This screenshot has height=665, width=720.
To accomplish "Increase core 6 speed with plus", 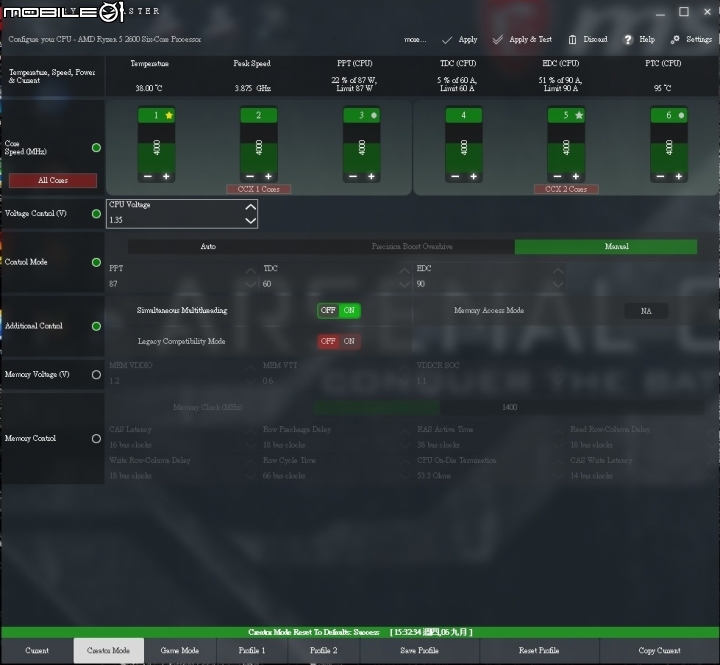I will tap(679, 176).
